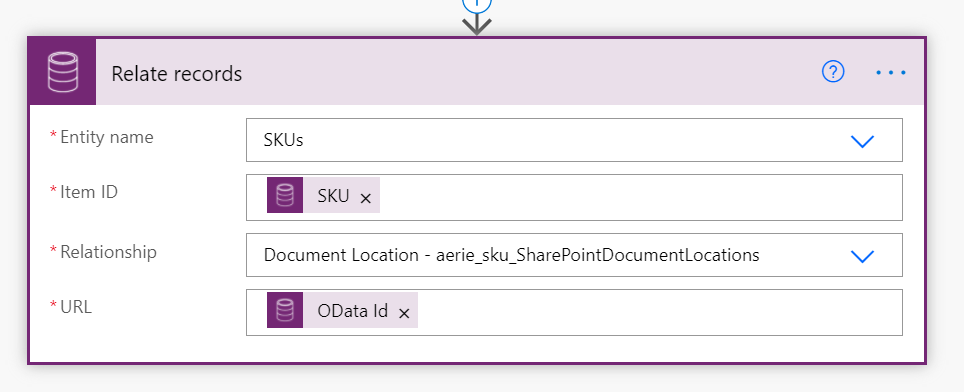964x392 pixels.
Task: Click the Relationship field label
Action: [x=108, y=252]
